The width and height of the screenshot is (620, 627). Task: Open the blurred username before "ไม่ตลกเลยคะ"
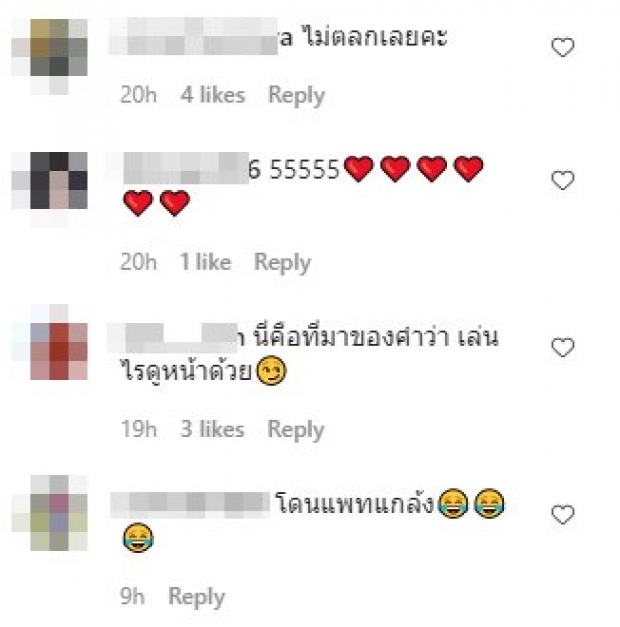click(x=193, y=36)
